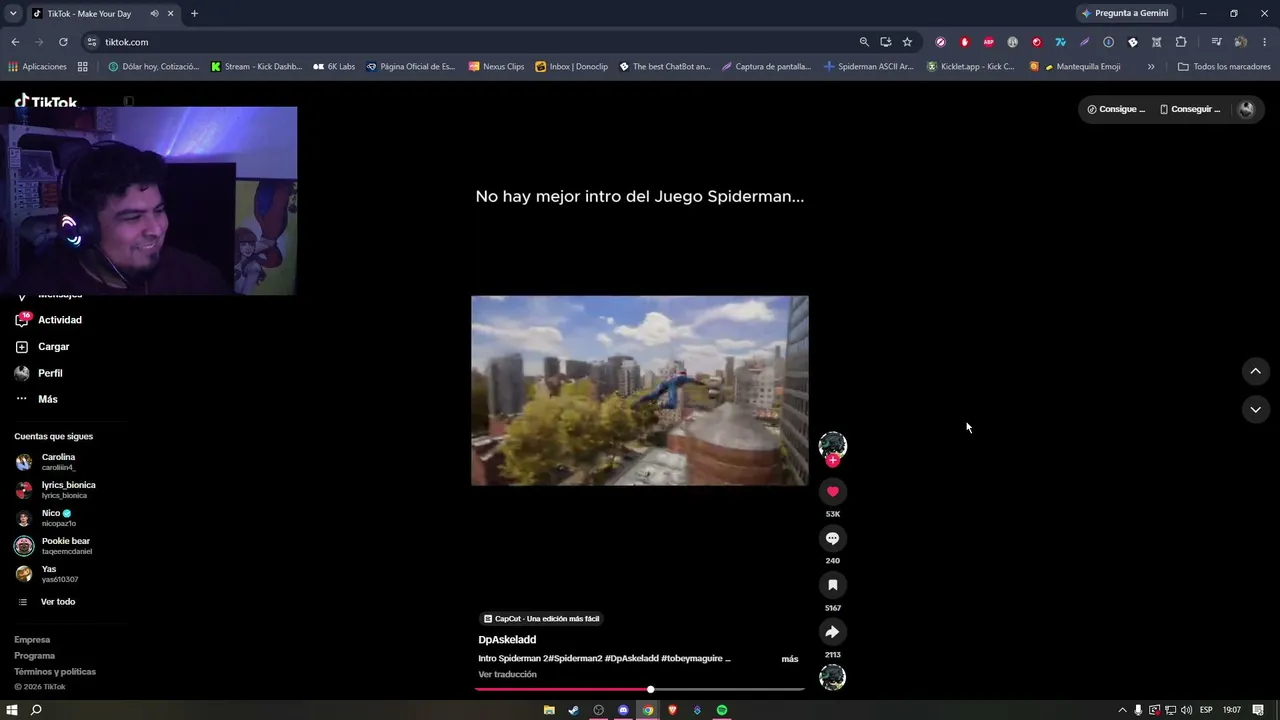Click the Windows Start button
This screenshot has width=1280, height=720.
(12, 710)
